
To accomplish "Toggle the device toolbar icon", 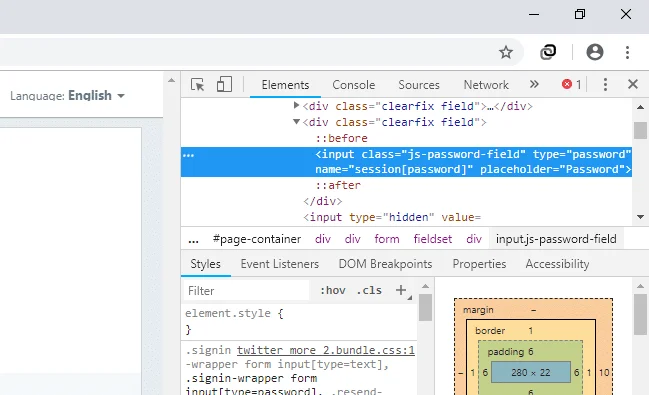I will point(224,84).
